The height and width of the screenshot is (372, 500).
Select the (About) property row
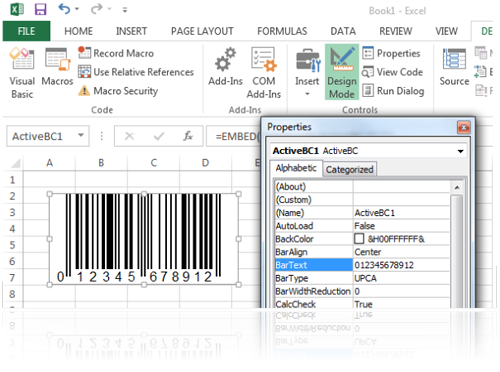[362, 187]
